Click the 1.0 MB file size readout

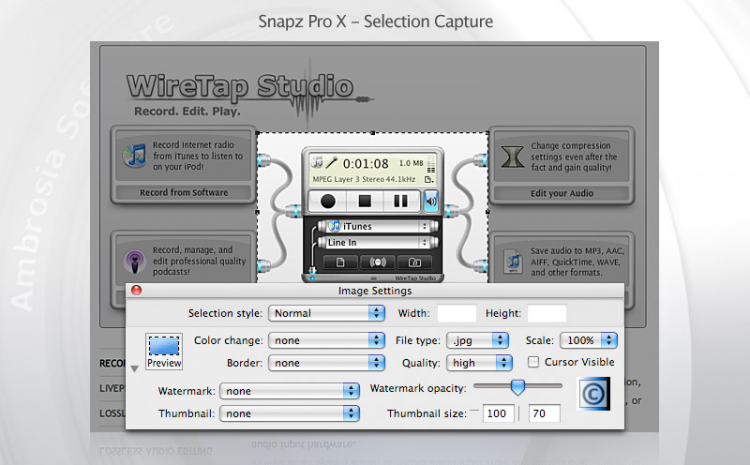pyautogui.click(x=411, y=163)
